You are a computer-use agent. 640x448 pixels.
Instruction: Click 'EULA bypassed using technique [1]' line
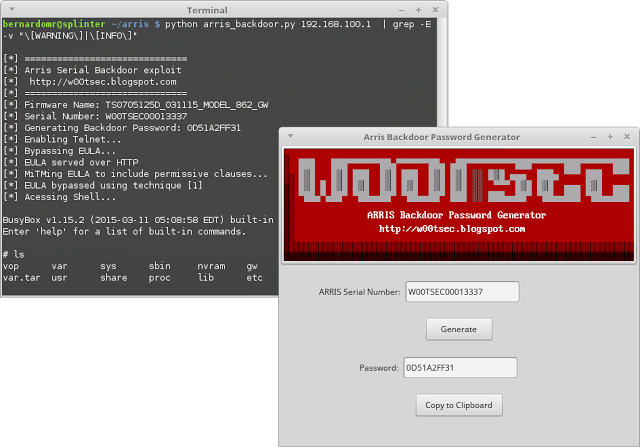[103, 186]
